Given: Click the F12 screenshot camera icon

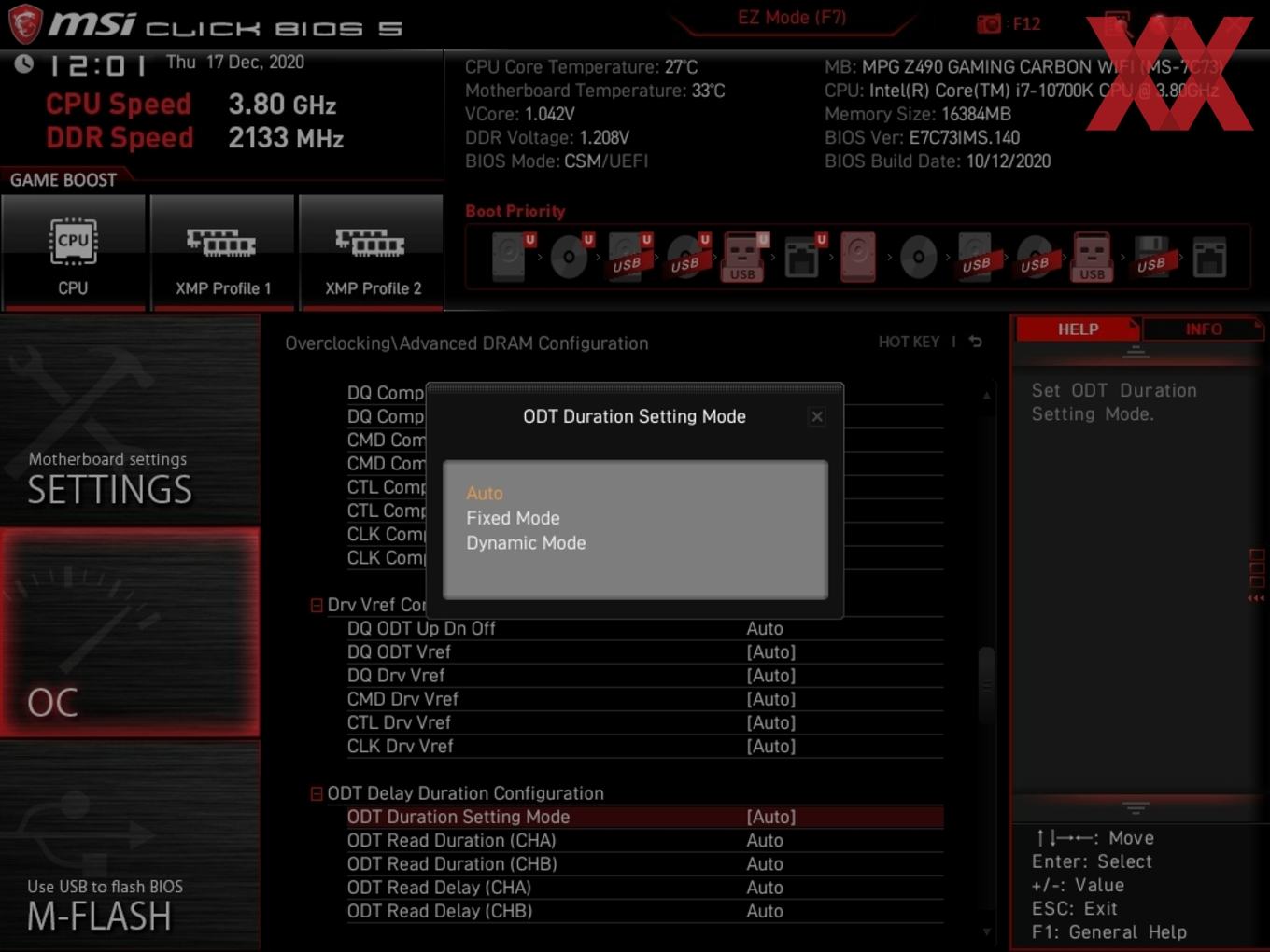Looking at the screenshot, I should pyautogui.click(x=989, y=24).
